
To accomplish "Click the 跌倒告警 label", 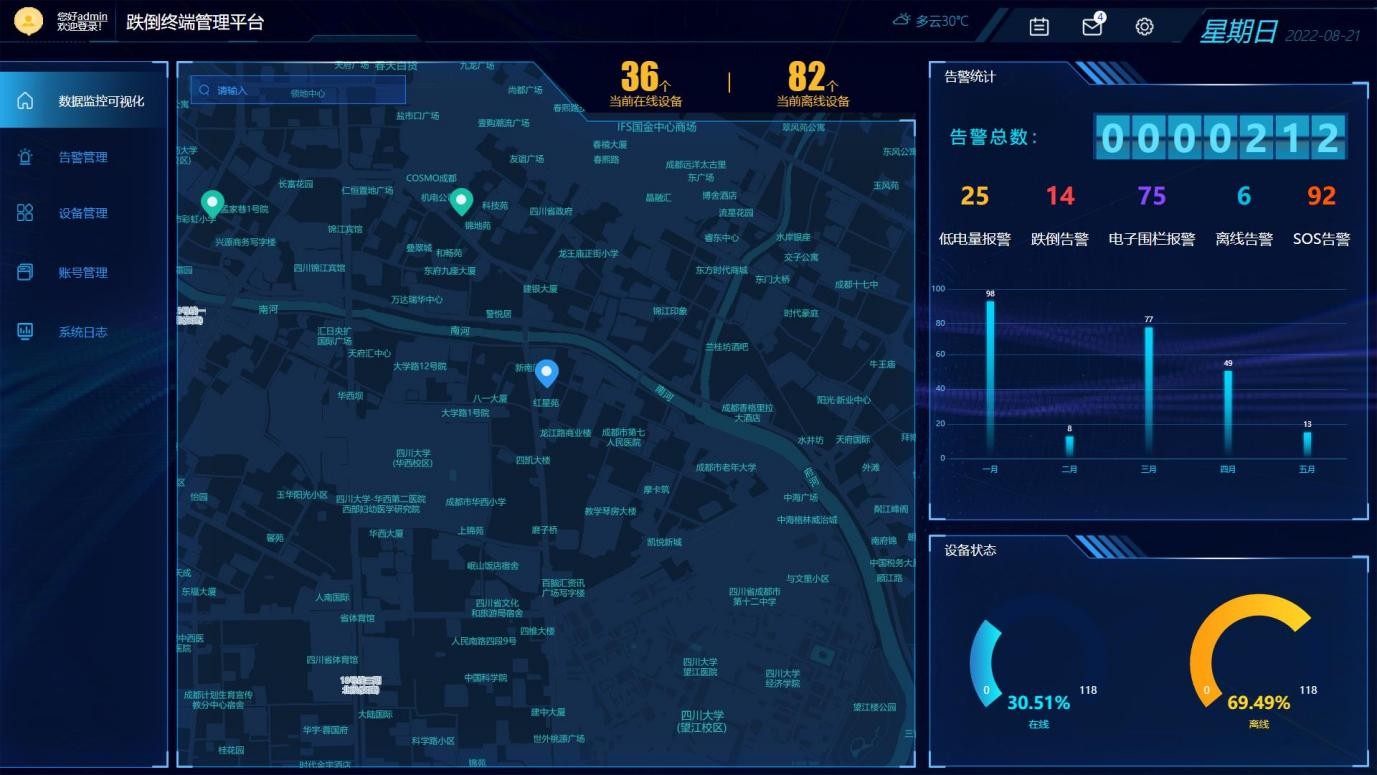I will click(1060, 239).
